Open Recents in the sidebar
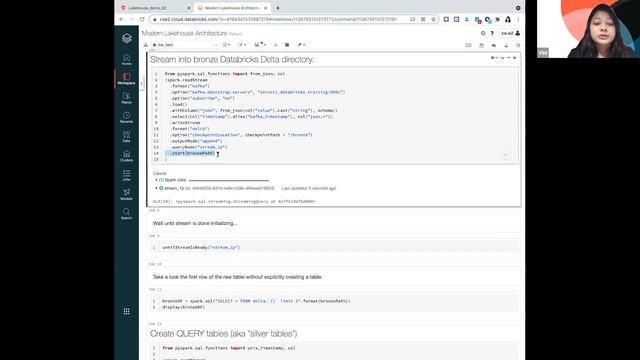This screenshot has width=640, height=360. pos(127,118)
